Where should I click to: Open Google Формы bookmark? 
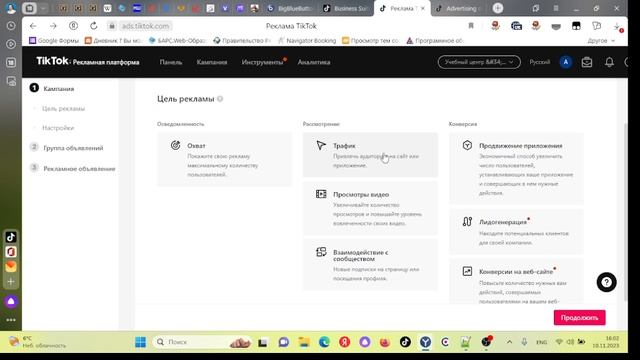53,40
